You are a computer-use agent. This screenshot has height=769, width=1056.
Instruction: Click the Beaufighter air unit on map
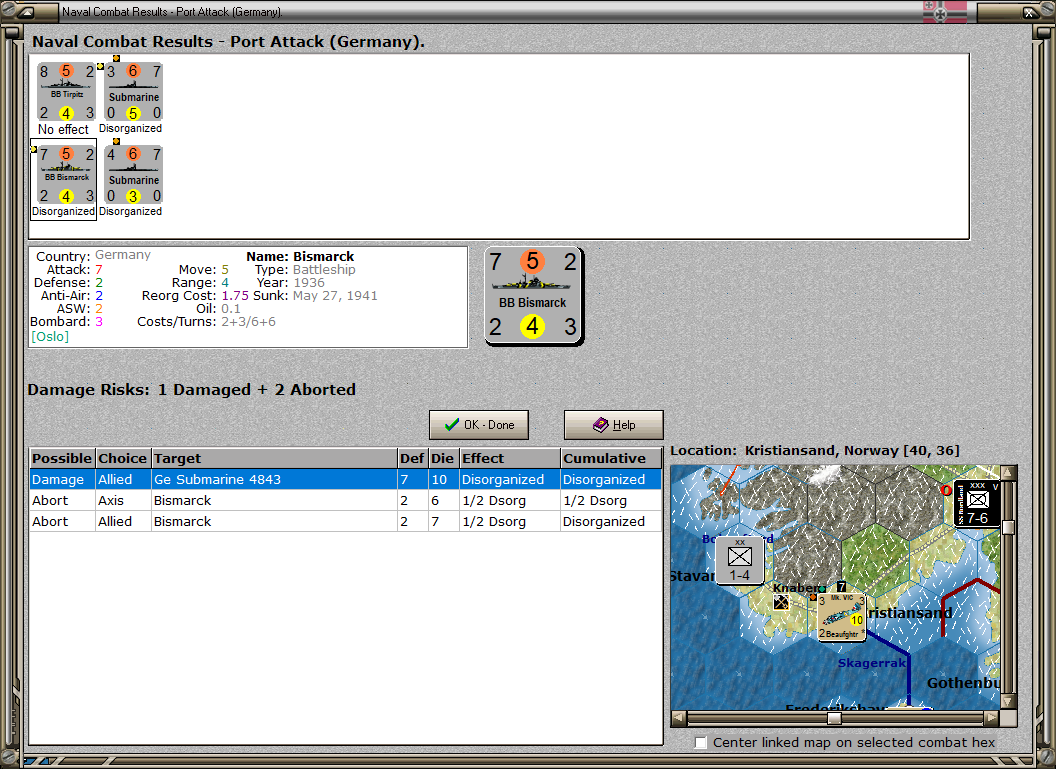[841, 616]
